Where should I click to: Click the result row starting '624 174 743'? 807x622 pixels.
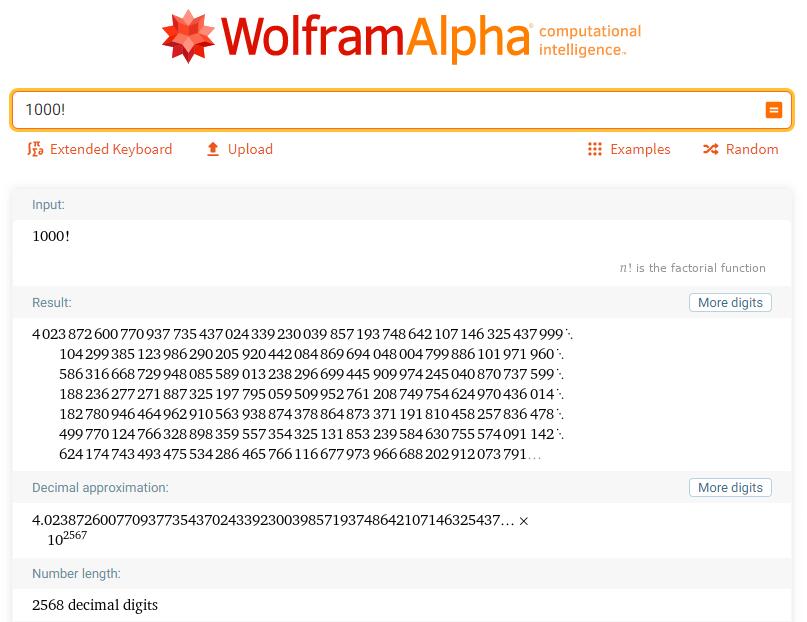(300, 454)
